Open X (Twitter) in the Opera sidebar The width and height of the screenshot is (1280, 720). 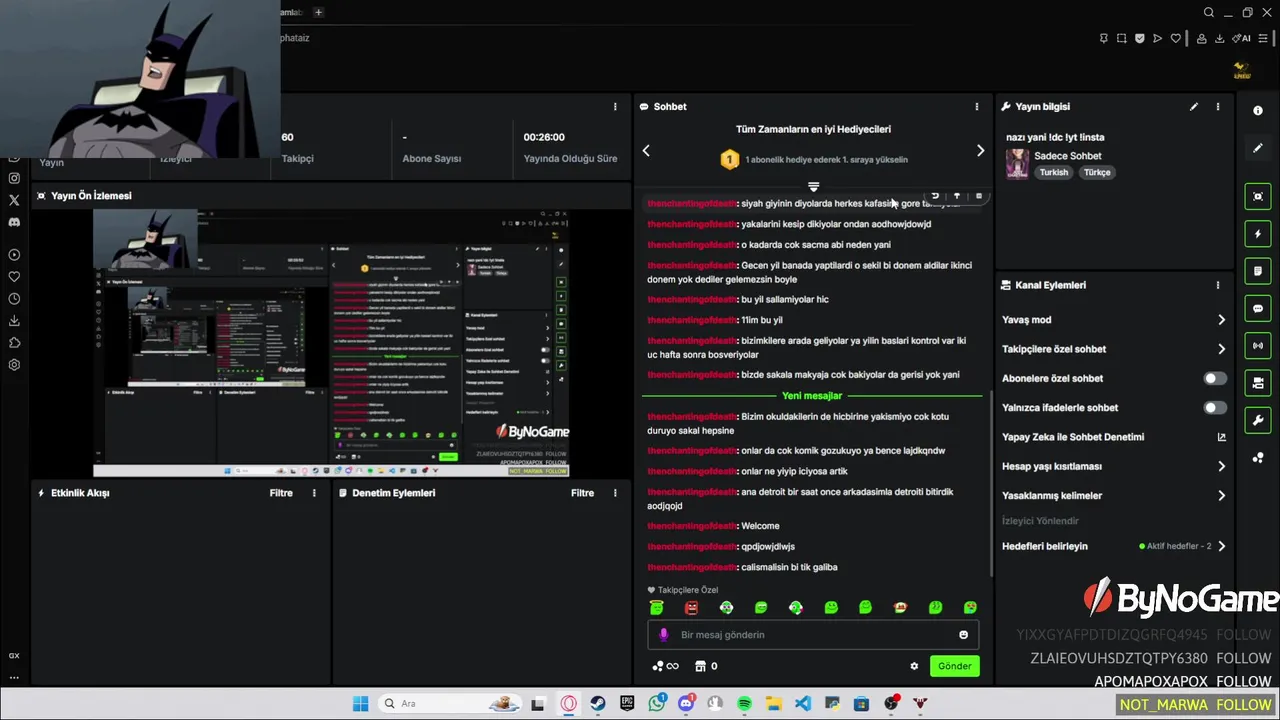(14, 200)
